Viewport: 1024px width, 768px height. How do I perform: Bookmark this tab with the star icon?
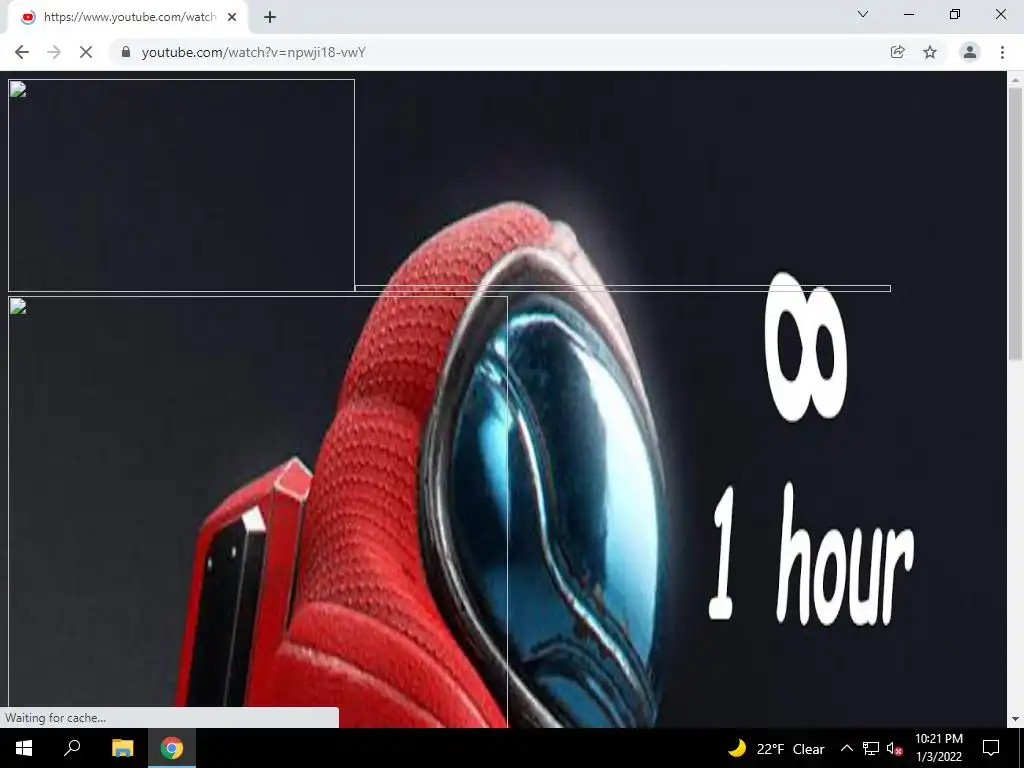[930, 52]
